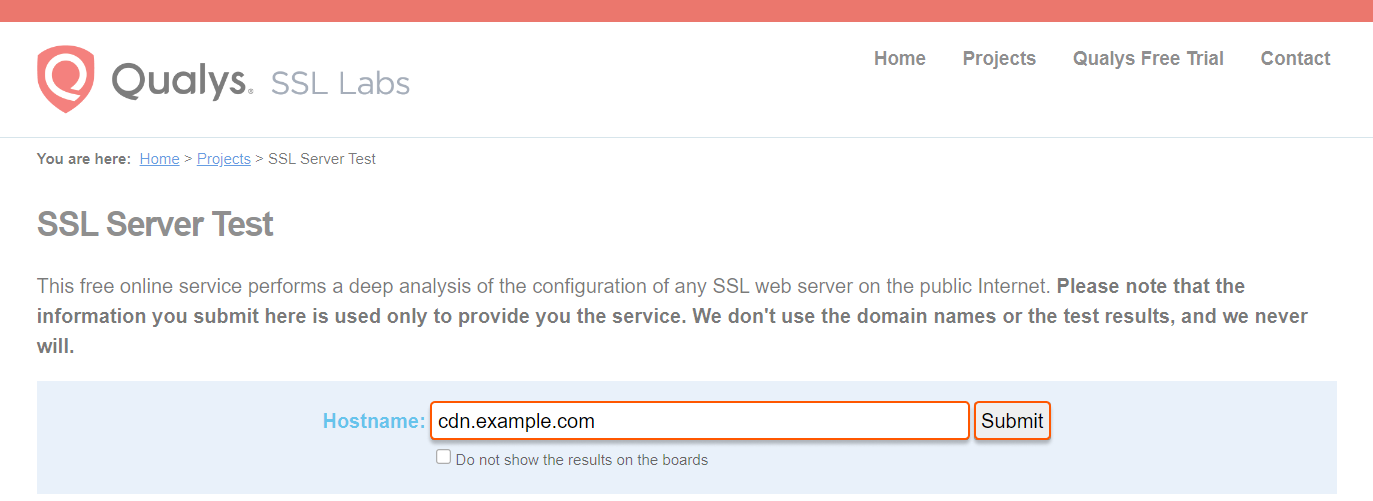The image size is (1373, 501).
Task: Click the Hostname field label
Action: tap(373, 421)
